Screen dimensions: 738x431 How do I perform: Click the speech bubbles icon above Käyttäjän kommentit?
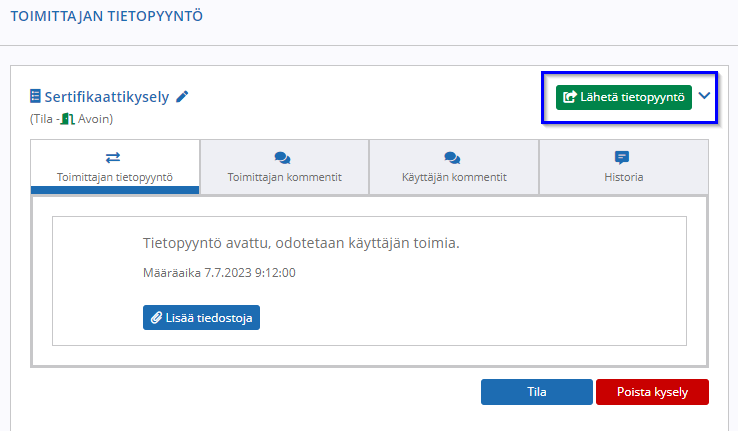pos(452,158)
